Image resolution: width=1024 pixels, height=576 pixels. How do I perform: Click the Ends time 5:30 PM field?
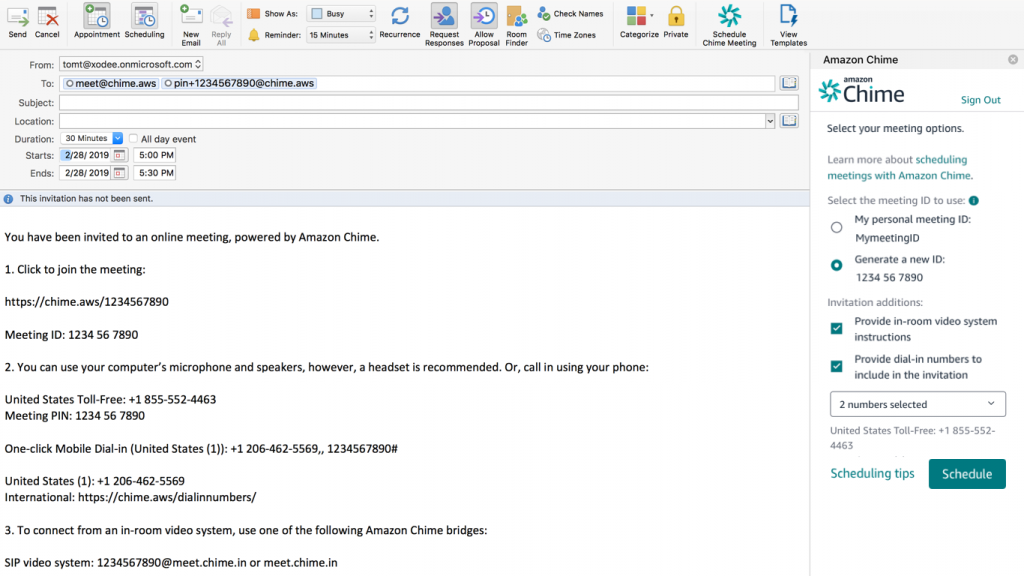click(x=156, y=173)
